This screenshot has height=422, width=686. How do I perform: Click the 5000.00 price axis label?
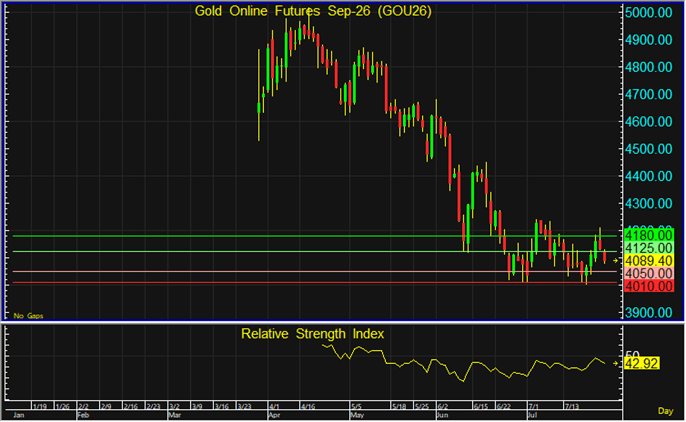[x=649, y=12]
